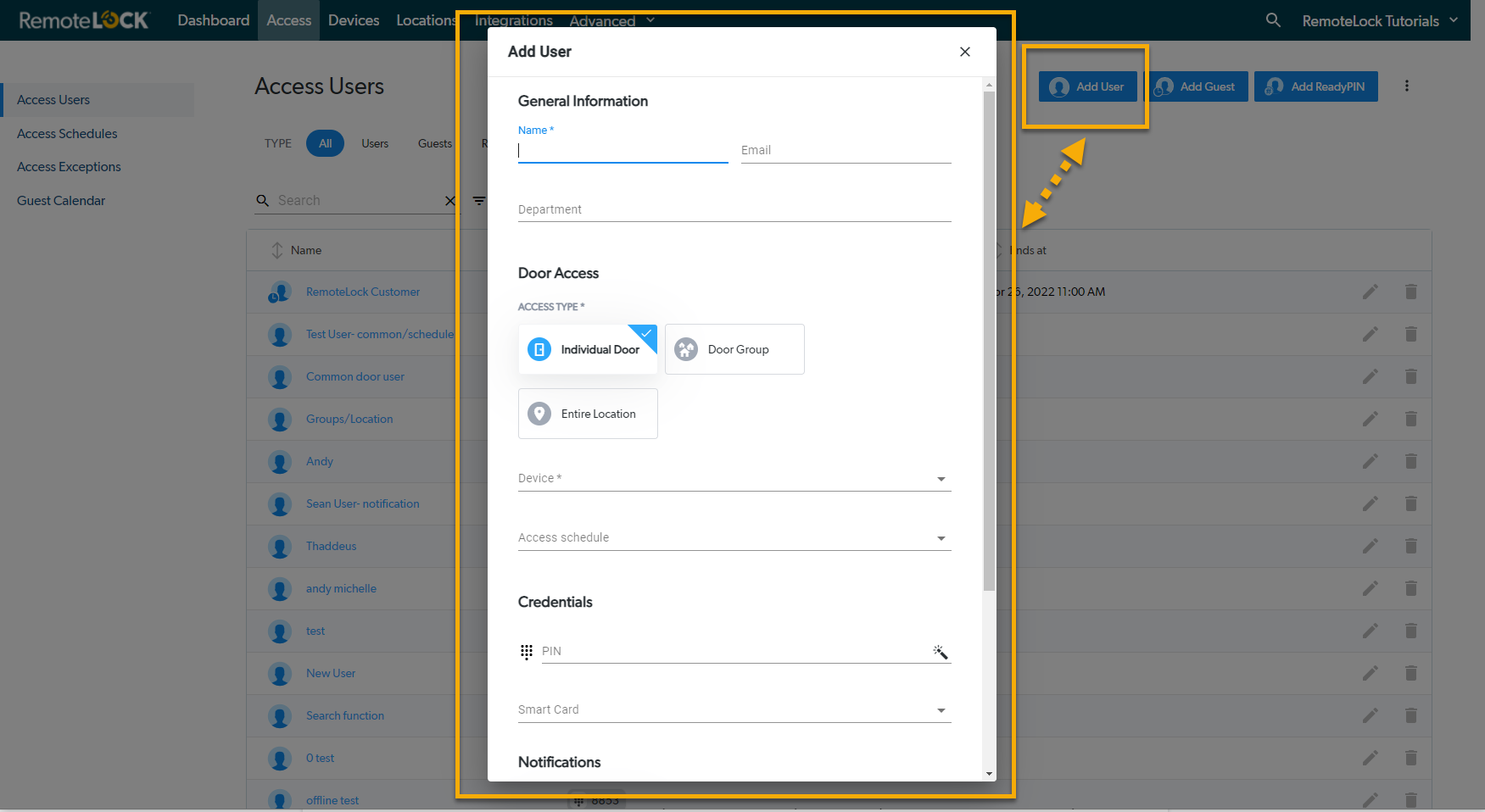Click the three-dot more options icon
Viewport: 1485px width, 812px height.
click(x=1406, y=86)
